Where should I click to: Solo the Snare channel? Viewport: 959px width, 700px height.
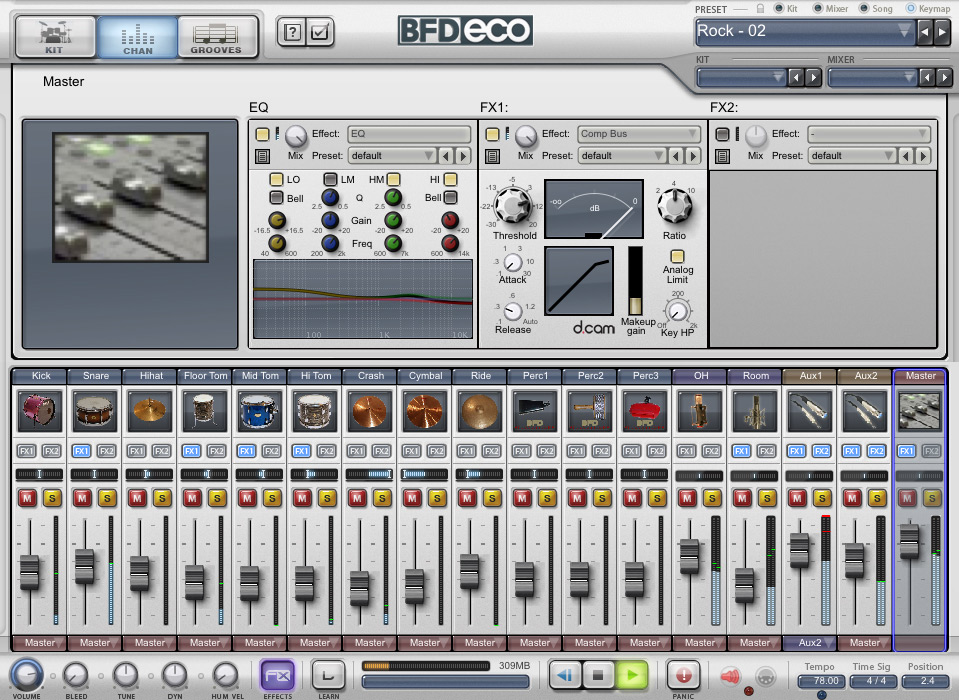[107, 498]
